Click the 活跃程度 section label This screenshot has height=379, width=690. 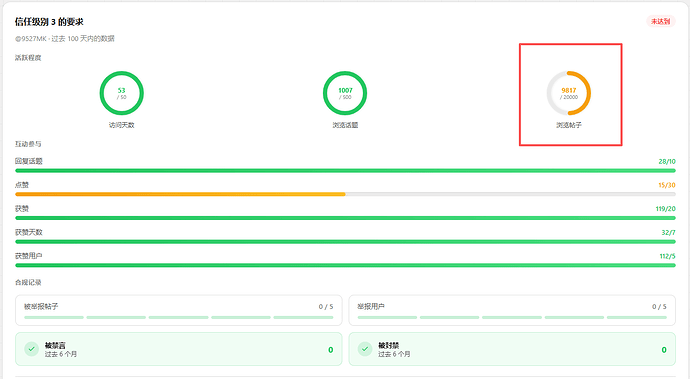pyautogui.click(x=28, y=58)
